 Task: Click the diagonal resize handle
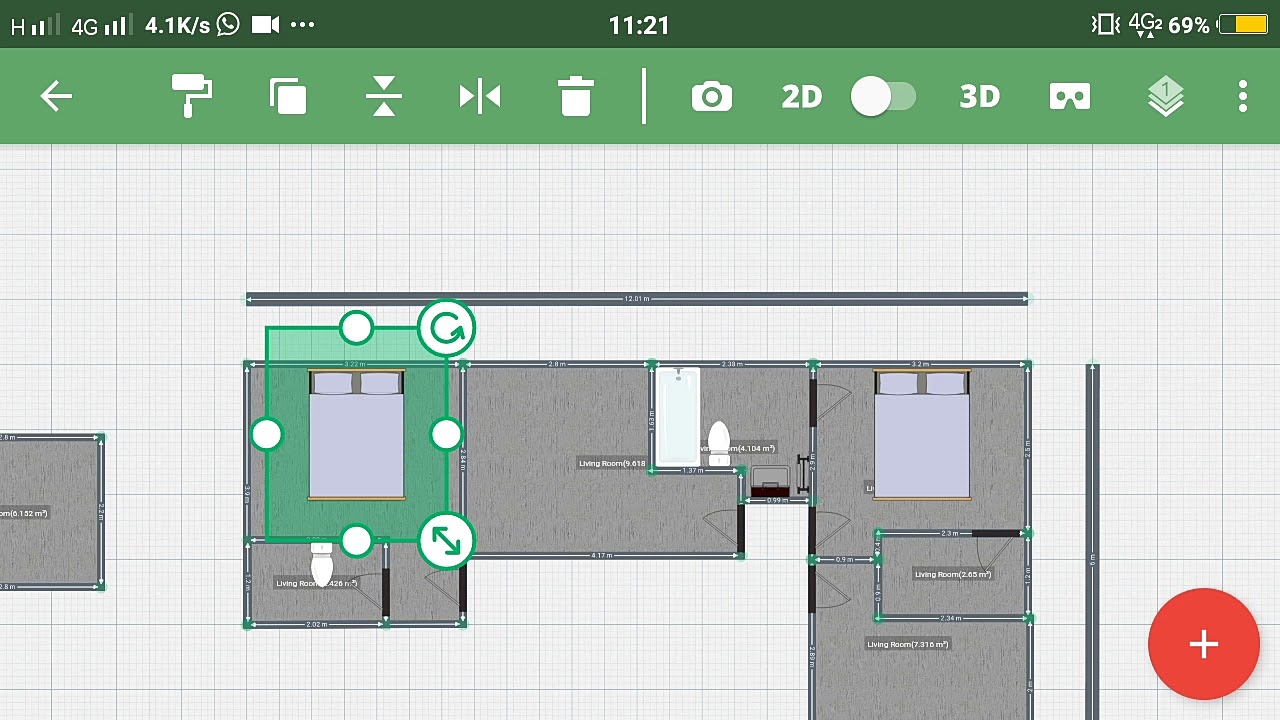coord(447,541)
